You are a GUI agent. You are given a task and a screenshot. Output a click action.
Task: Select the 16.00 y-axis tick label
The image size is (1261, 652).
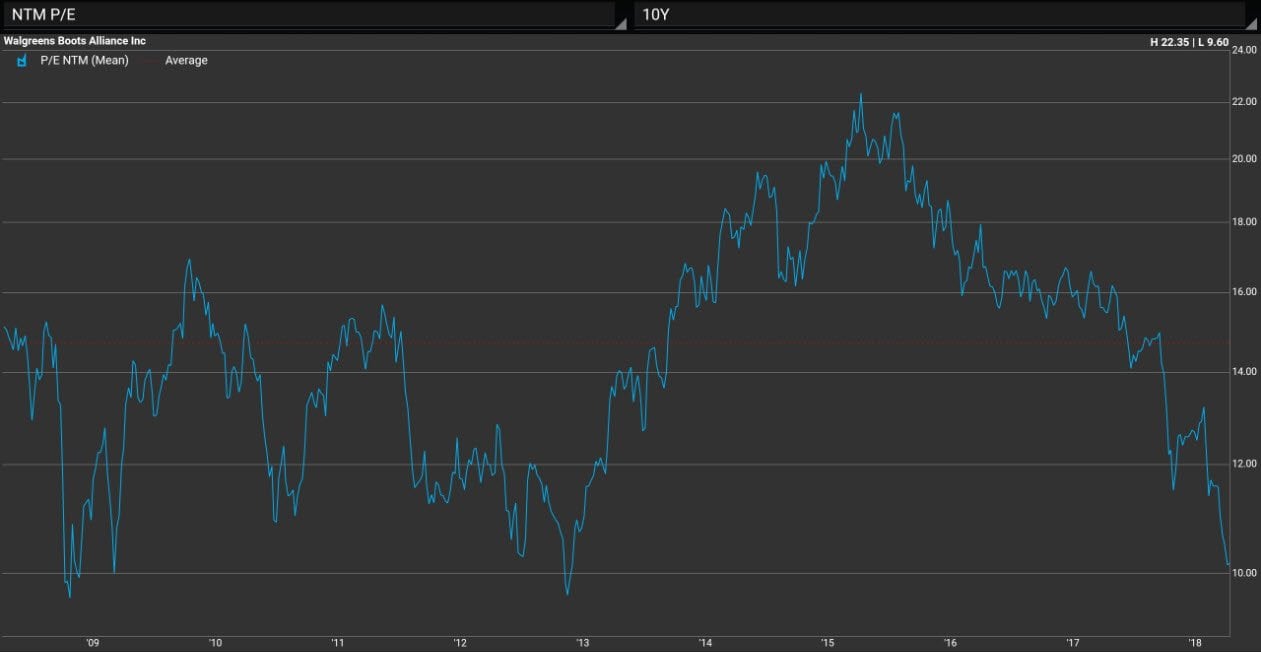[x=1244, y=293]
